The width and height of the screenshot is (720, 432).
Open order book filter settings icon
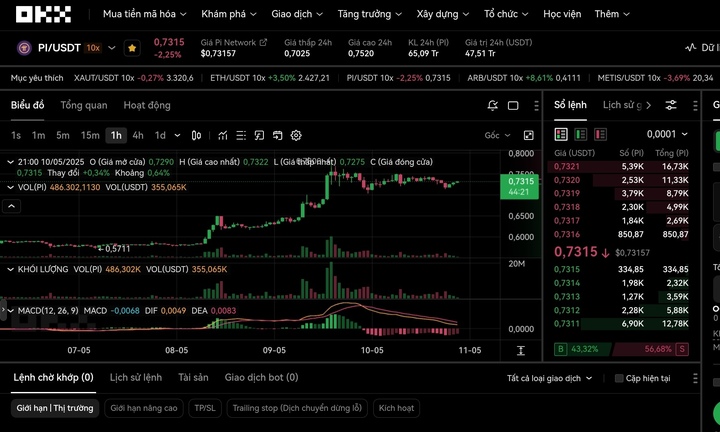pos(671,105)
